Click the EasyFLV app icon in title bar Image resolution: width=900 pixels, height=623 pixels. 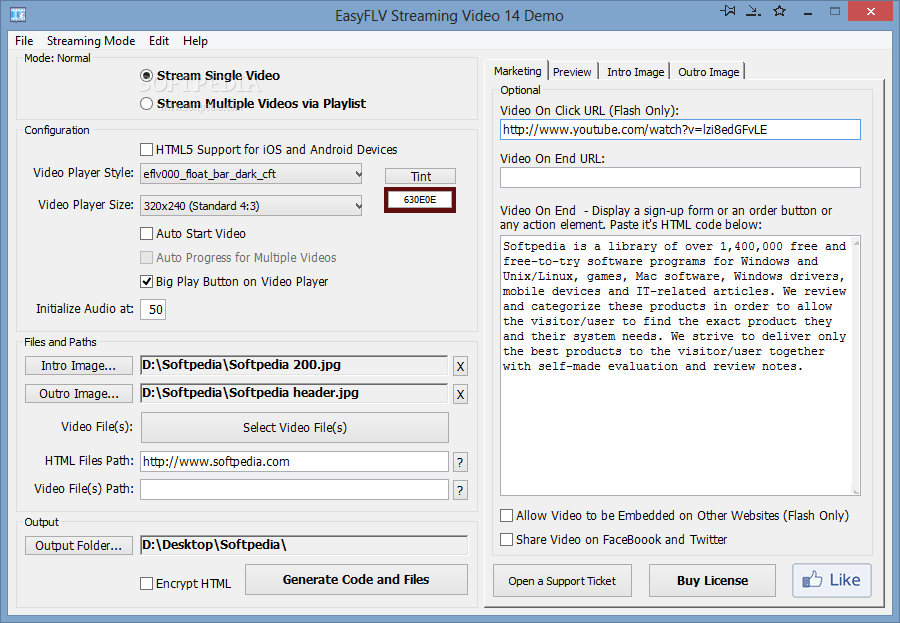[x=18, y=14]
